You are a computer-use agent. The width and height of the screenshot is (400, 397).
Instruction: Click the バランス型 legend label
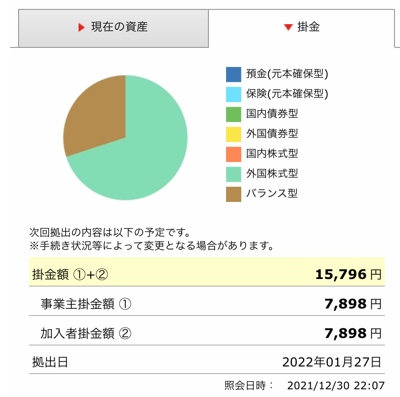272,194
